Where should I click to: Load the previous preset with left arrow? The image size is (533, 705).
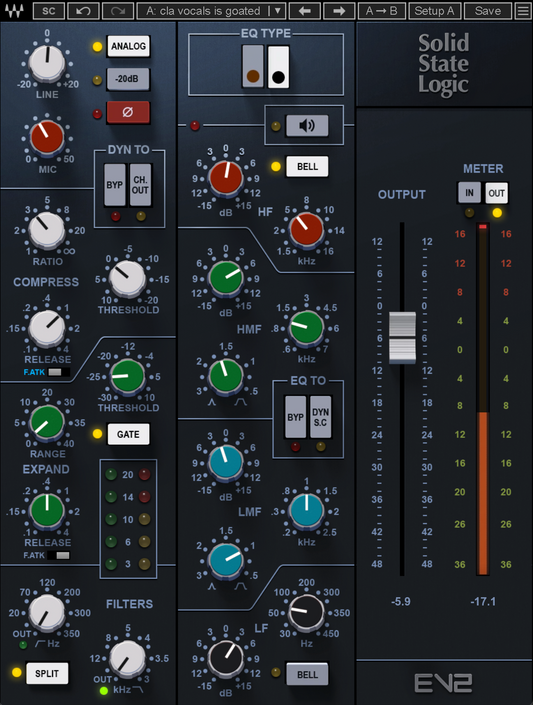point(305,11)
